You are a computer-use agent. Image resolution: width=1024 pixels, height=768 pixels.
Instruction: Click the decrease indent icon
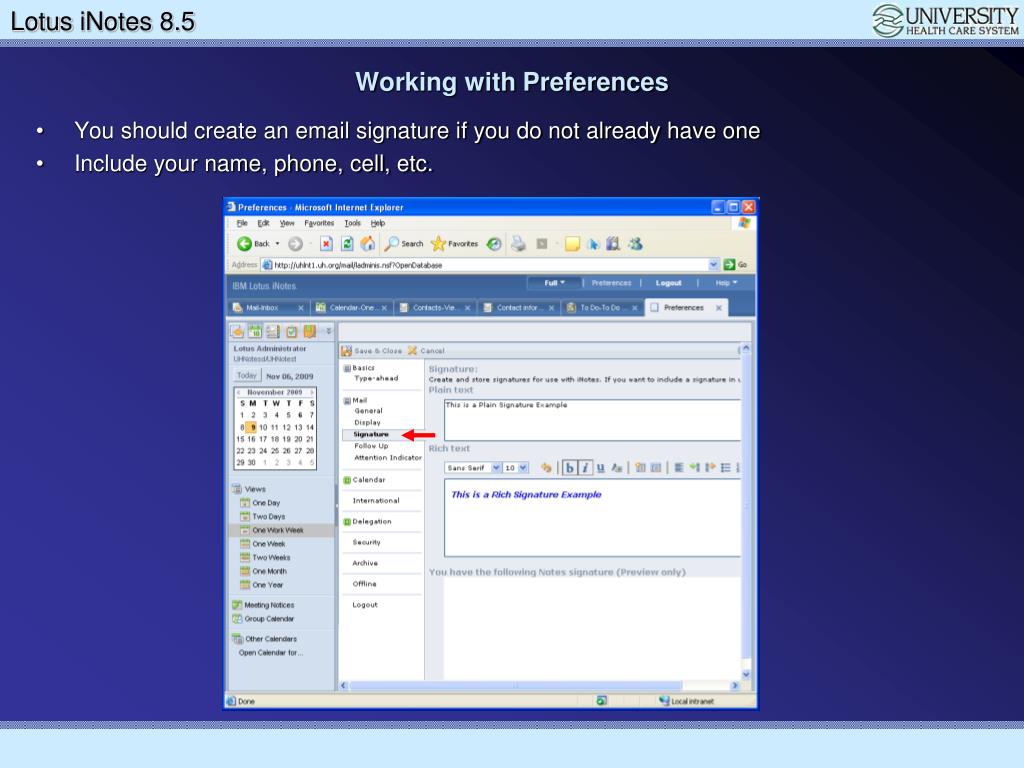694,468
